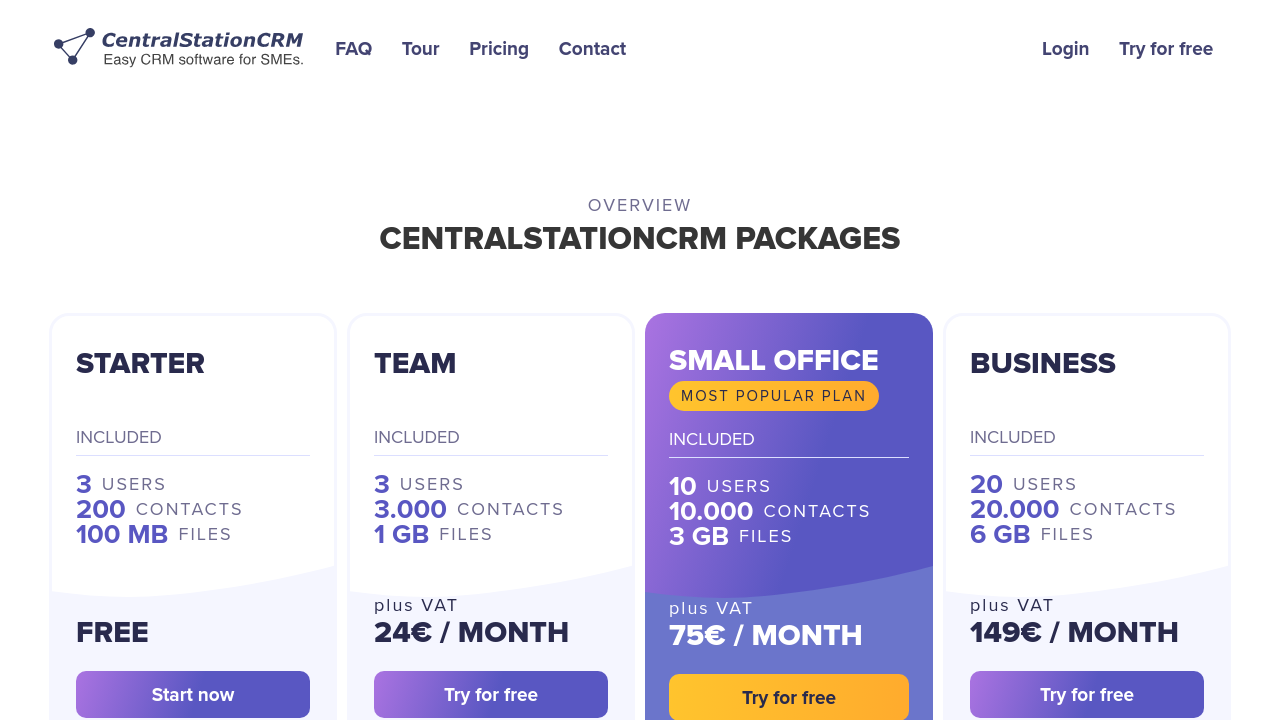This screenshot has width=1280, height=720.
Task: Select the Business plan heading
Action: (1042, 363)
